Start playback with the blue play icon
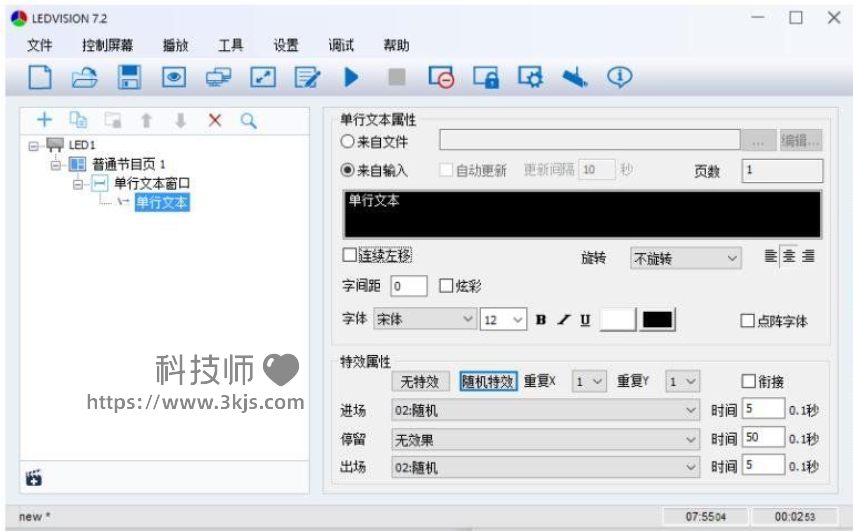Screen dimensions: 853x531 coord(352,77)
